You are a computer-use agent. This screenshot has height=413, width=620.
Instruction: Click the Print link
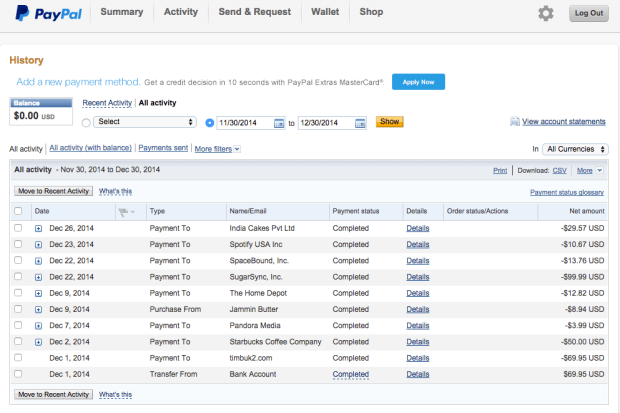[x=500, y=171]
